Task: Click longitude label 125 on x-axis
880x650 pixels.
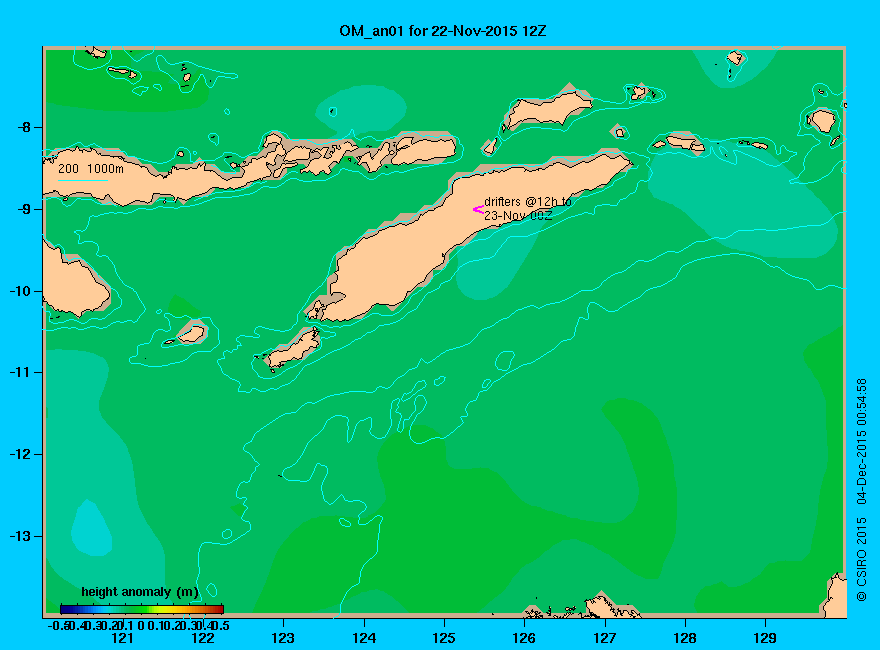Action: click(x=444, y=638)
